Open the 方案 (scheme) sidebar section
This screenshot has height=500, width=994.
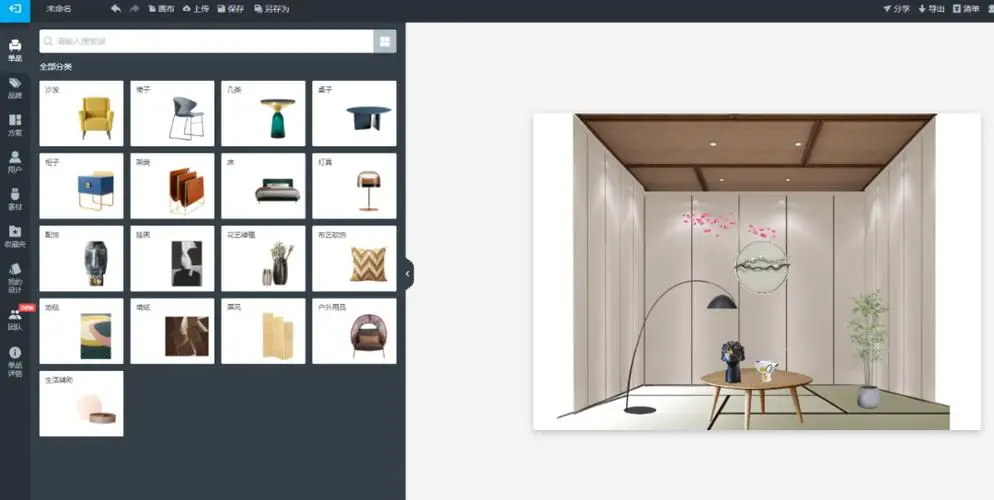[15, 125]
